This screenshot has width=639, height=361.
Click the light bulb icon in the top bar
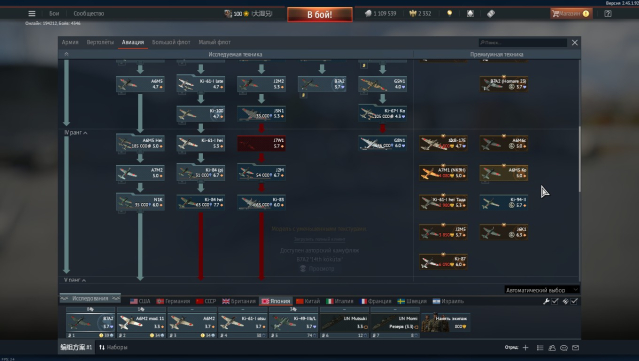pyautogui.click(x=450, y=13)
